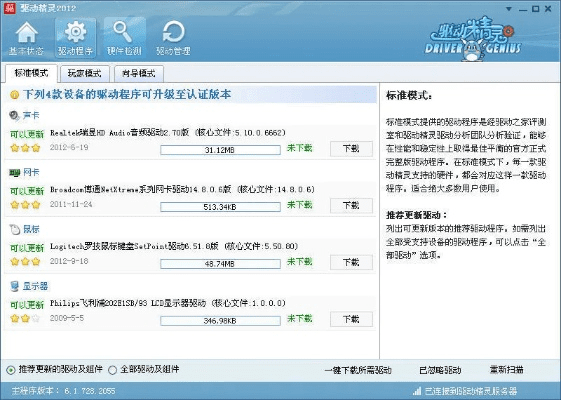Image resolution: width=561 pixels, height=400 pixels.
Task: Click the 声卡 speaker icon
Action: pyautogui.click(x=14, y=116)
